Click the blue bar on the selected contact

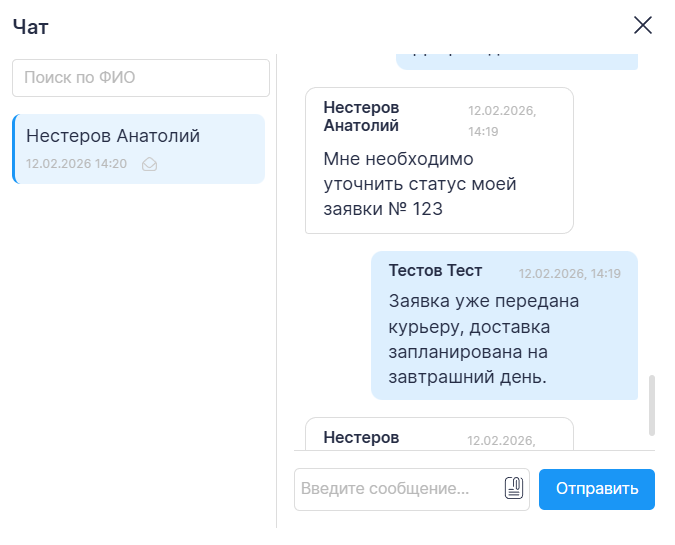point(14,149)
